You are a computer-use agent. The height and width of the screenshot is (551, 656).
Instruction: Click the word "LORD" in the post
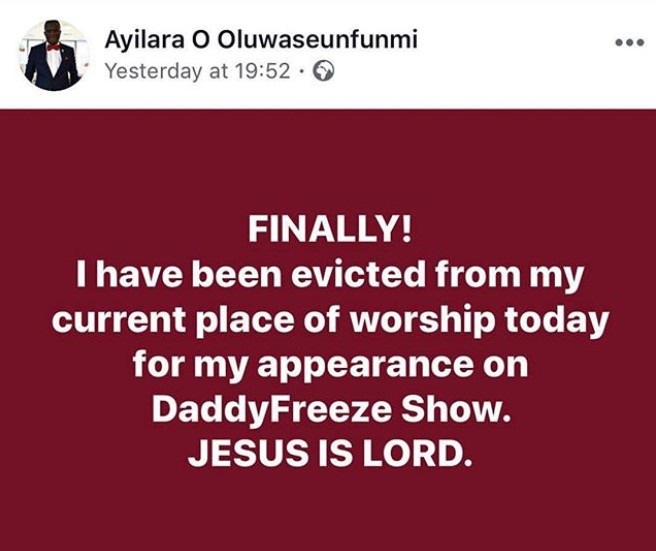[x=422, y=455]
